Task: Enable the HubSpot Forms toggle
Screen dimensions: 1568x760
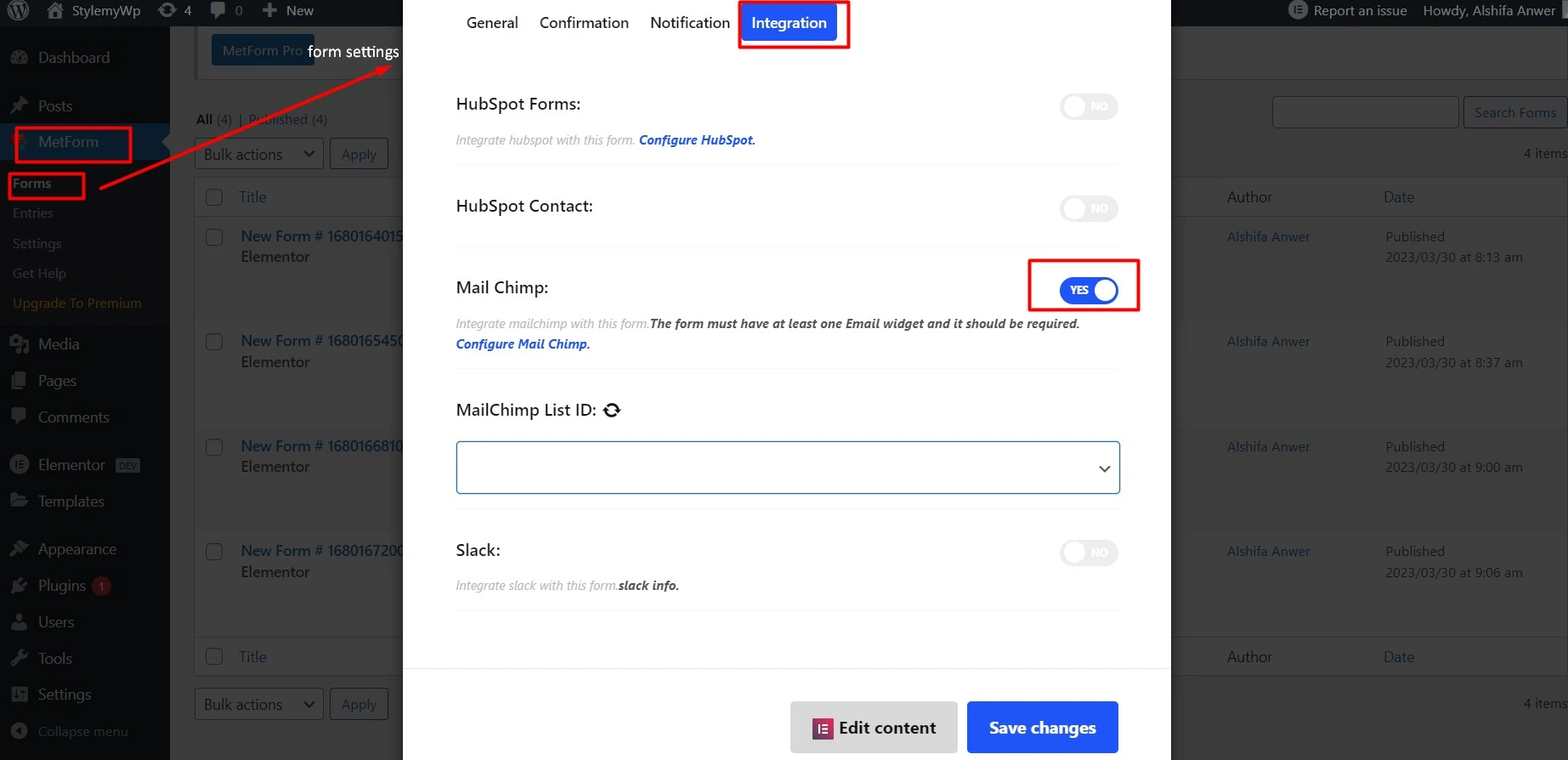Action: point(1089,106)
